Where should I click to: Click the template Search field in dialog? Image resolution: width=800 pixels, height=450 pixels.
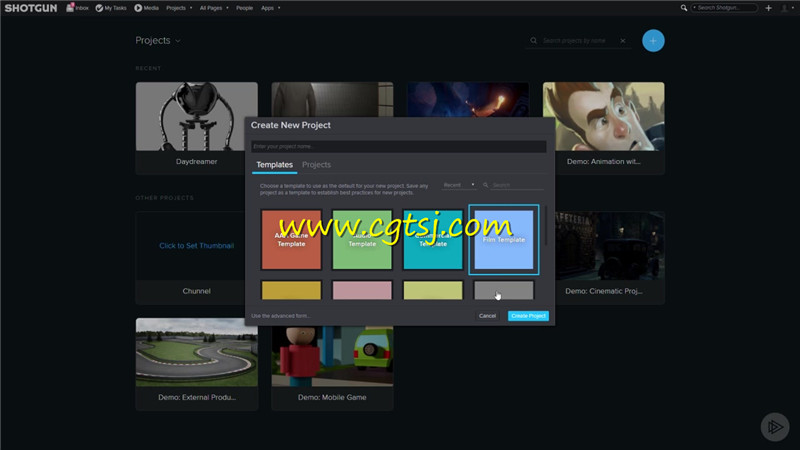coord(516,185)
